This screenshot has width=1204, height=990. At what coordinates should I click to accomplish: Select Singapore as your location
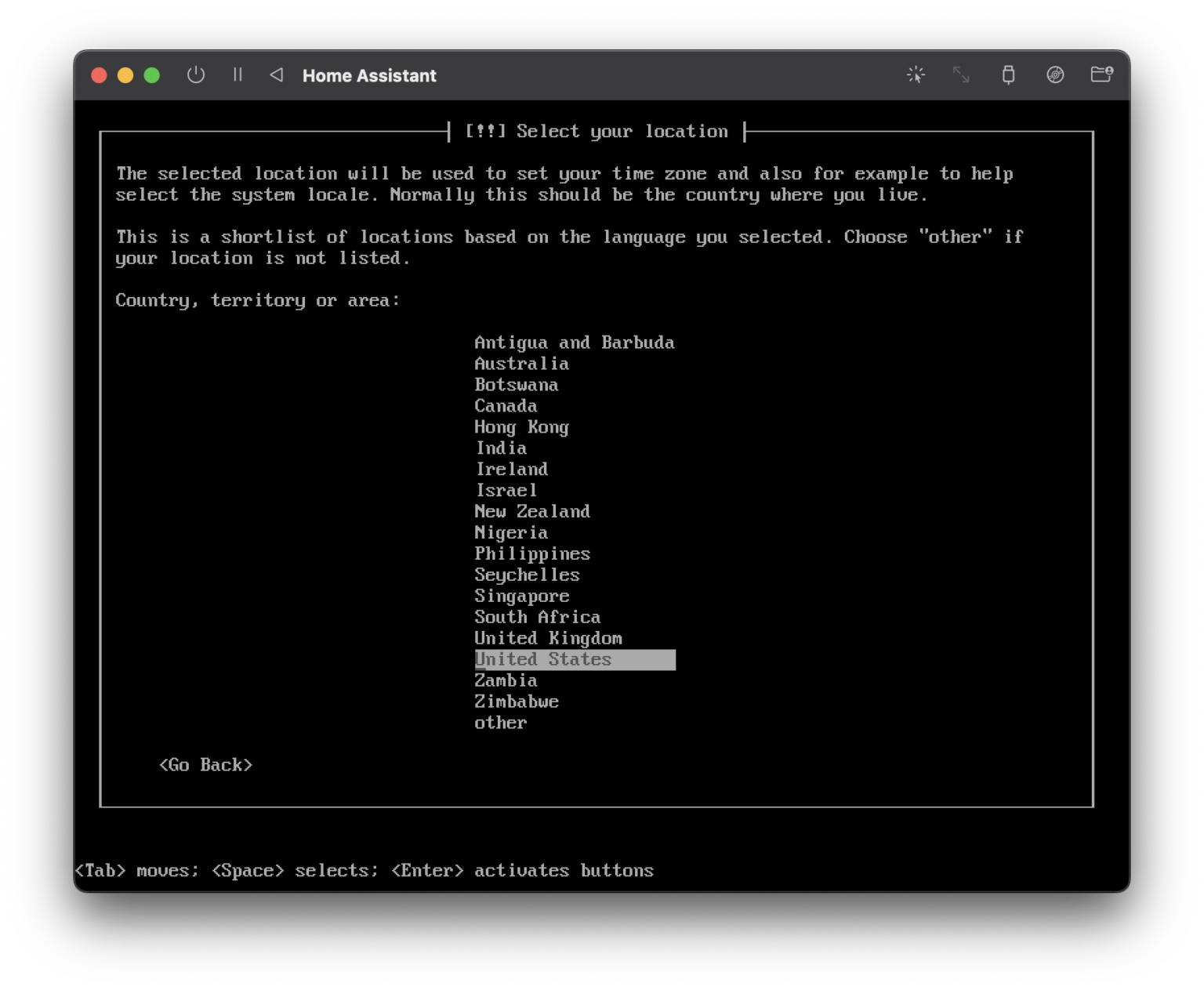click(x=521, y=596)
